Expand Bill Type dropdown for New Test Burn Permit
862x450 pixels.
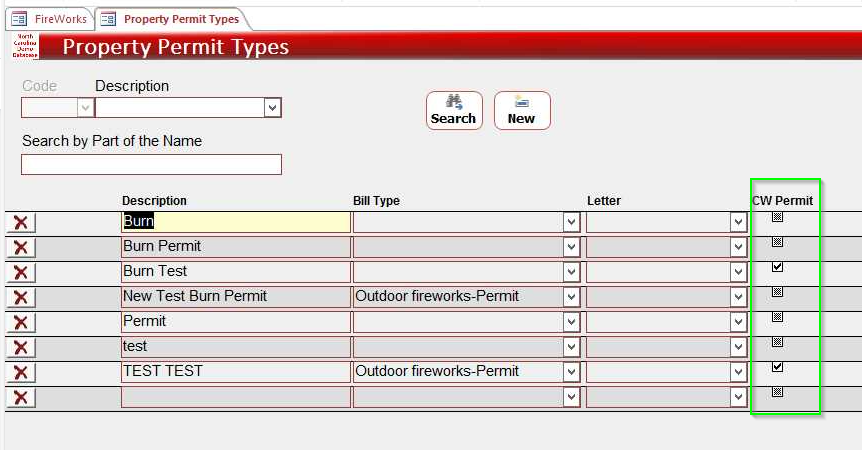[571, 297]
